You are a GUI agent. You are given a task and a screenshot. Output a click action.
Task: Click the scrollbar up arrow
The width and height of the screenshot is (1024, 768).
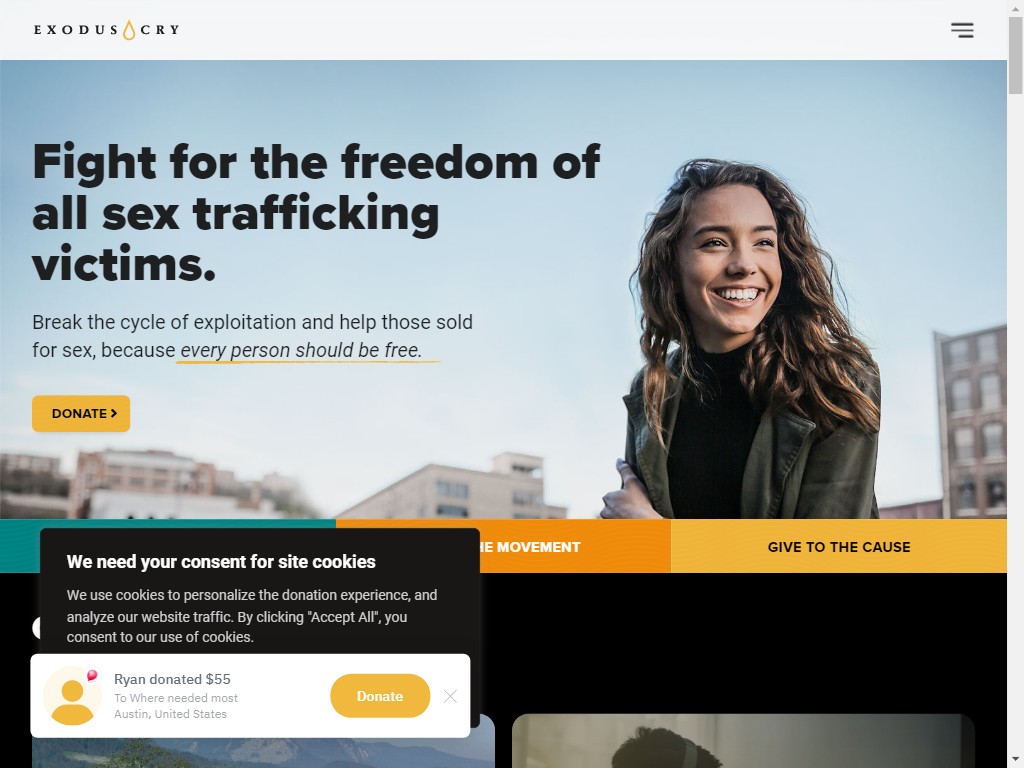click(1016, 7)
